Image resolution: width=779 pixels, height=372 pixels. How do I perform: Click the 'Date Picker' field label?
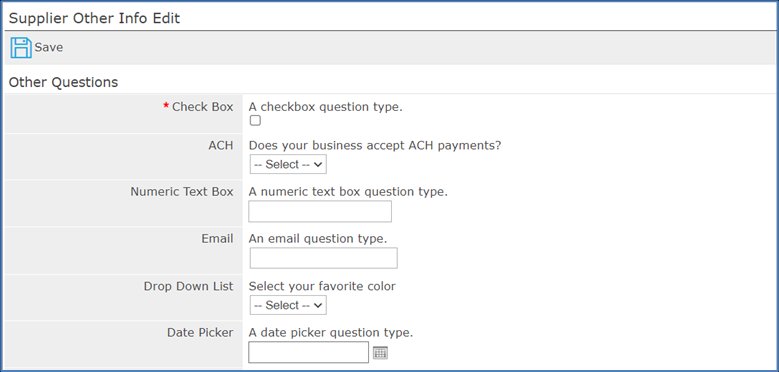click(x=200, y=332)
